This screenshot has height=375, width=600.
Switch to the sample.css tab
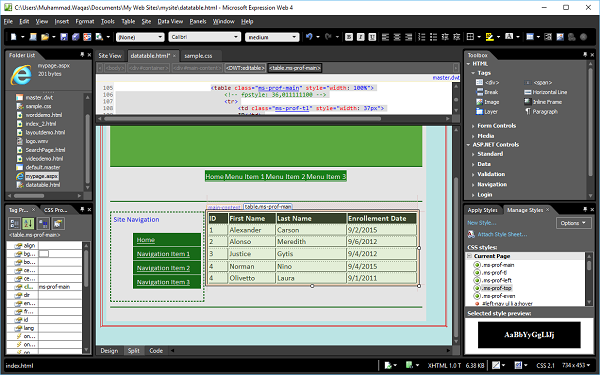click(198, 56)
